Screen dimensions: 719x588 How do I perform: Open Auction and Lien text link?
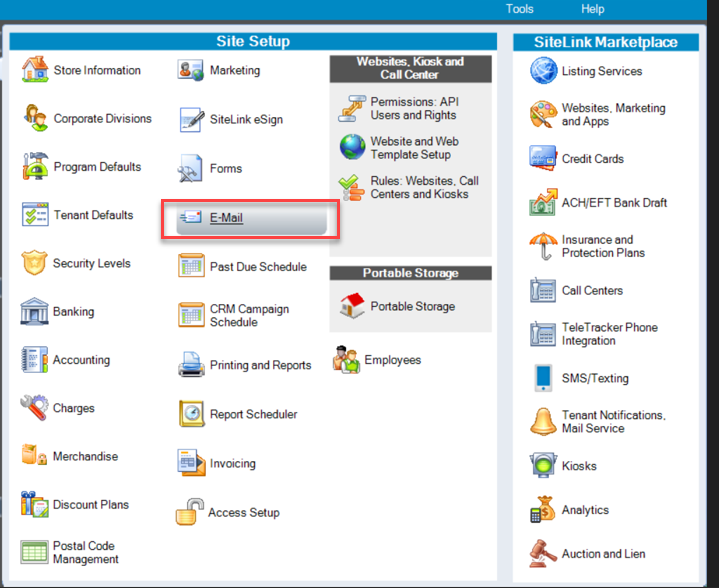(603, 554)
